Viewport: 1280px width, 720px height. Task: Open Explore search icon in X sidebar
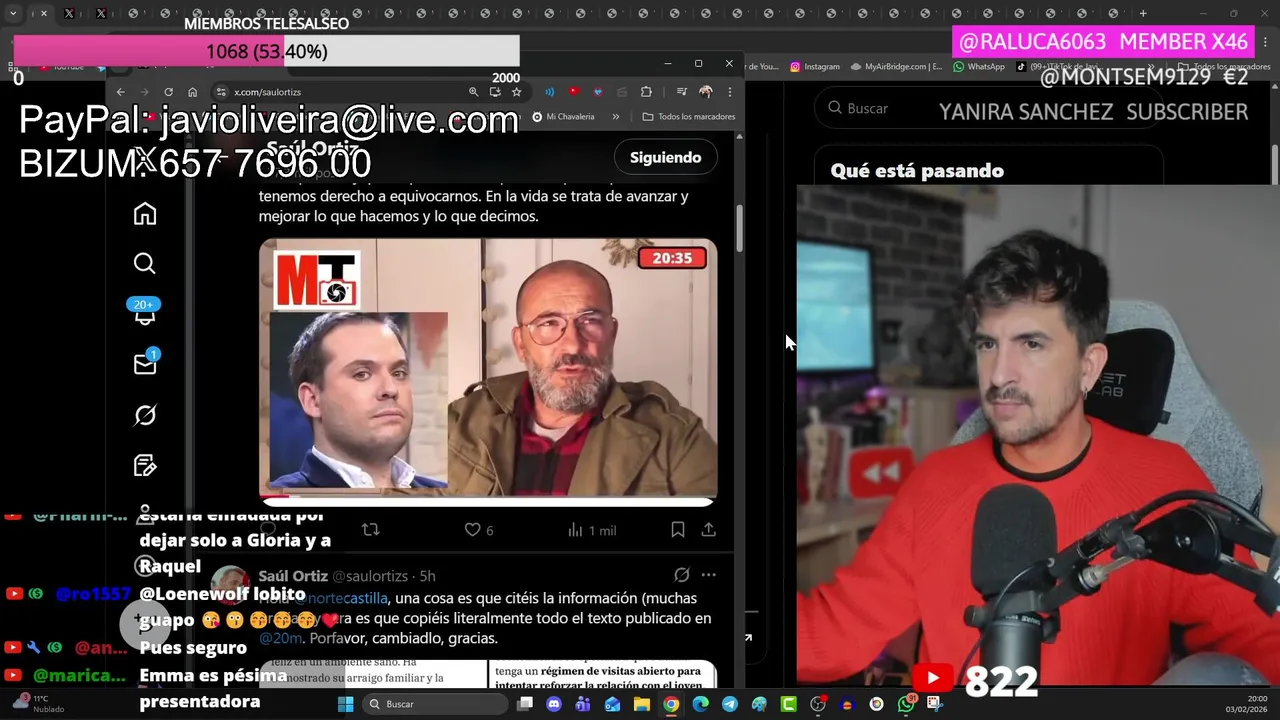pyautogui.click(x=145, y=263)
